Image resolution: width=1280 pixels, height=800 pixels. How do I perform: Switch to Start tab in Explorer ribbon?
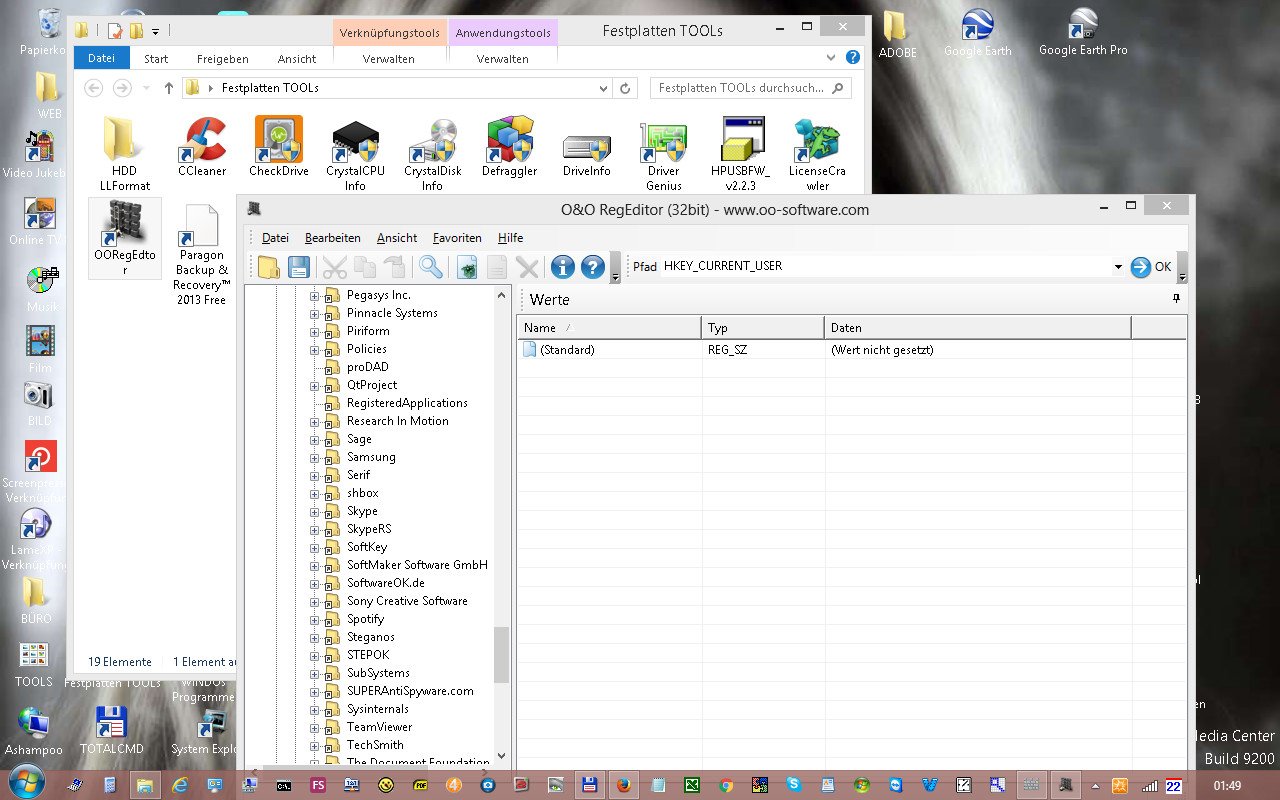156,59
